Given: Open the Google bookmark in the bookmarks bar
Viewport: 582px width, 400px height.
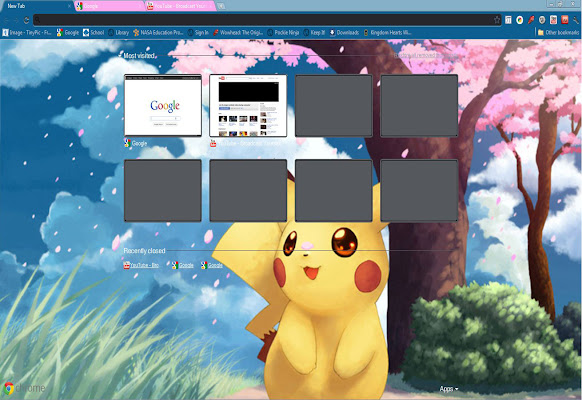Looking at the screenshot, I should point(68,33).
